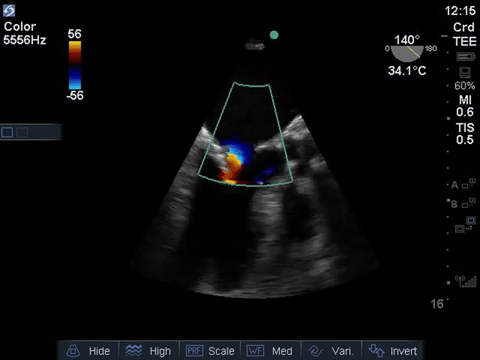This screenshot has width=480, height=360.
Task: Select the left layout box in side panel
Action: click(x=7, y=132)
